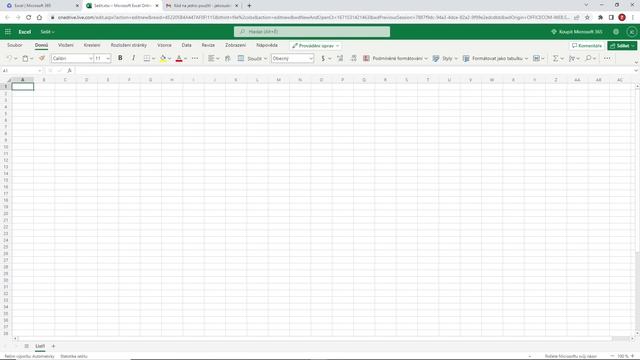This screenshot has width=640, height=360.
Task: Click the insert cells icon
Action: (x=536, y=58)
